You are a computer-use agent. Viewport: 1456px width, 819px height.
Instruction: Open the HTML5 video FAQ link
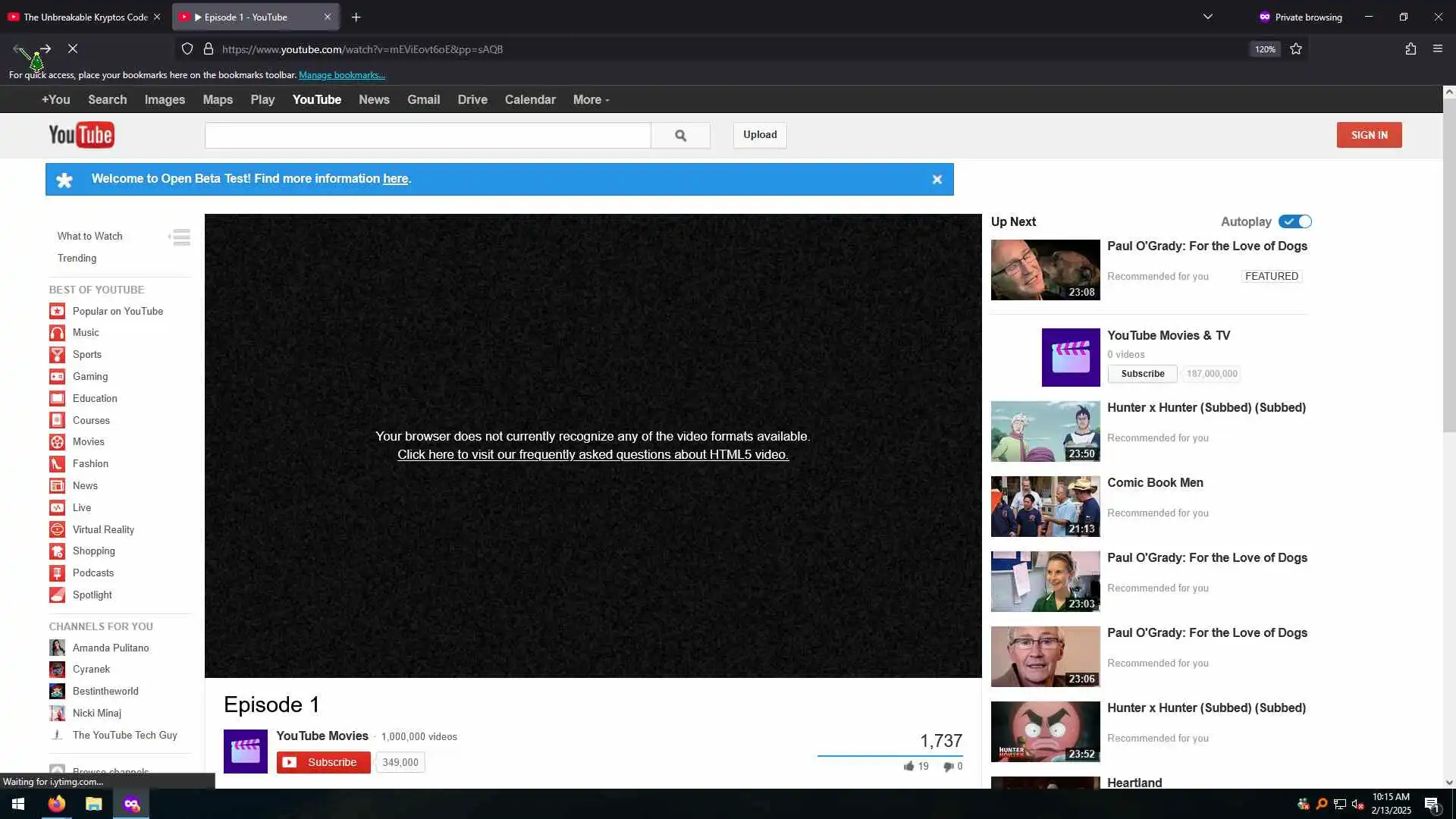pyautogui.click(x=593, y=454)
